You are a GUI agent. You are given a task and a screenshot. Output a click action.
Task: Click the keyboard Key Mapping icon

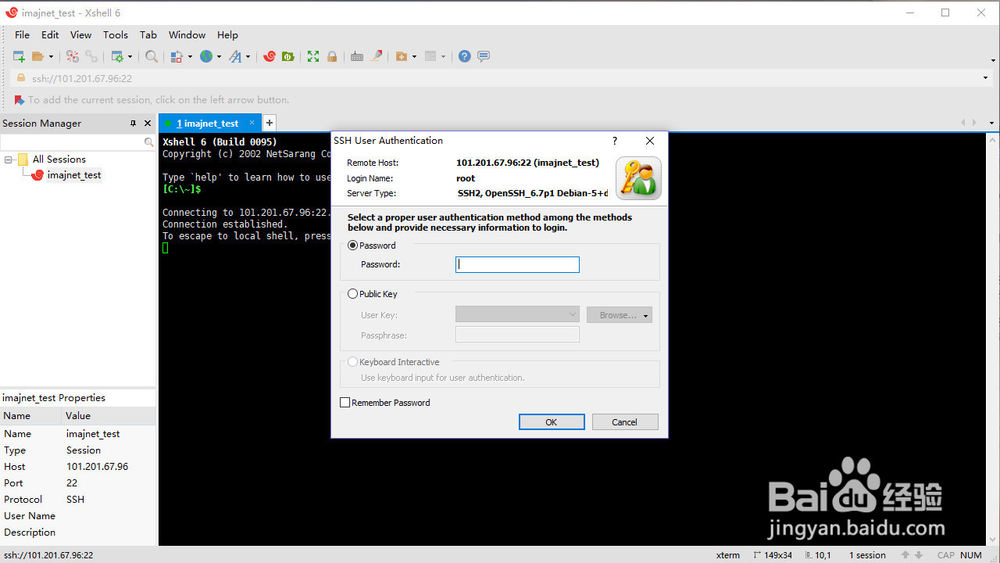click(357, 57)
